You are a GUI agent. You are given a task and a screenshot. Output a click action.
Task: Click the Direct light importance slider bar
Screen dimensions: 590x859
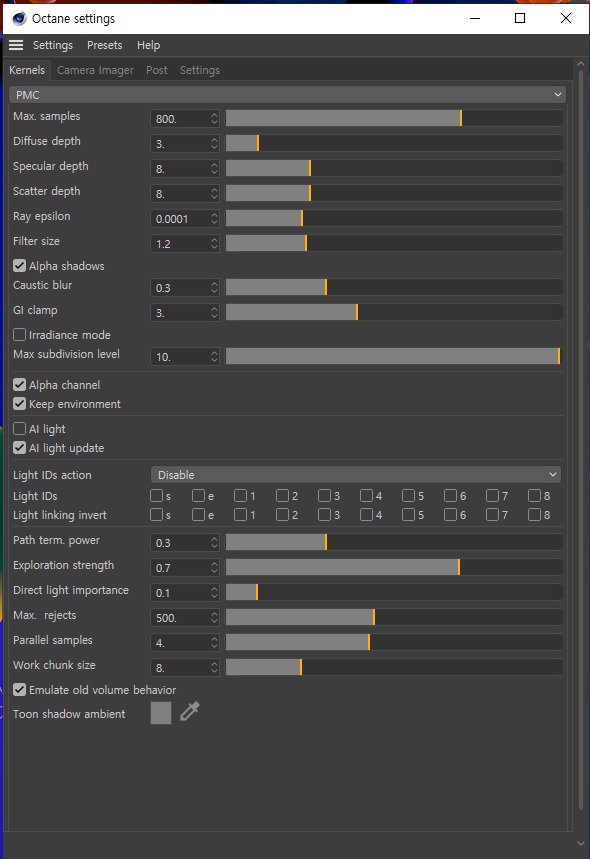tap(394, 592)
